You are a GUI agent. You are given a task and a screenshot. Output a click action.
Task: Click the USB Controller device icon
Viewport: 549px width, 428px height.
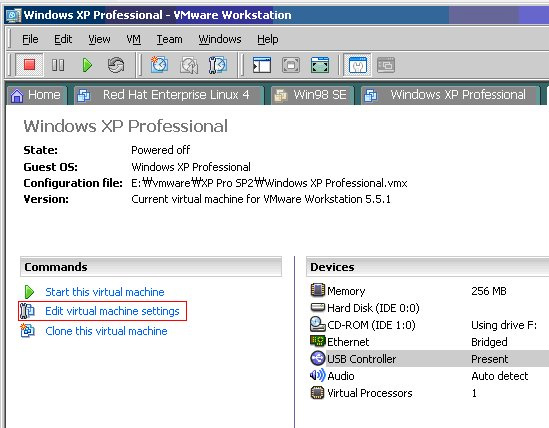point(318,358)
